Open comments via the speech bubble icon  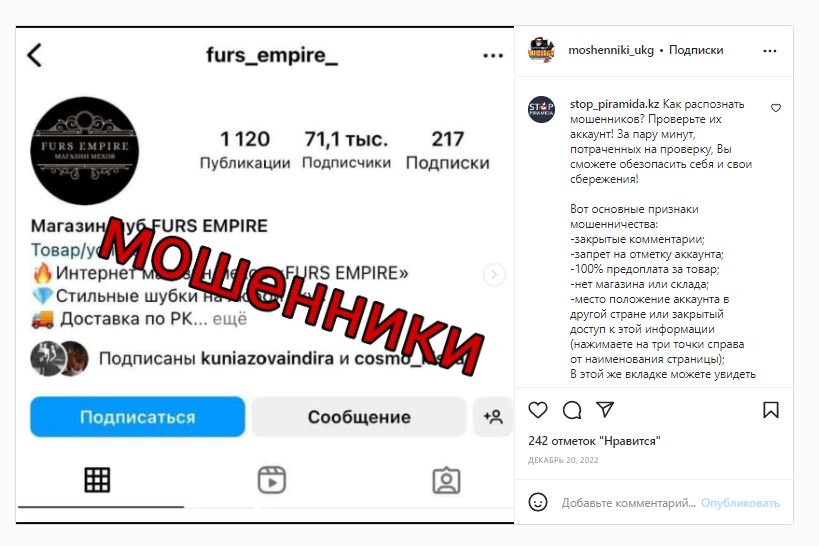pos(572,410)
